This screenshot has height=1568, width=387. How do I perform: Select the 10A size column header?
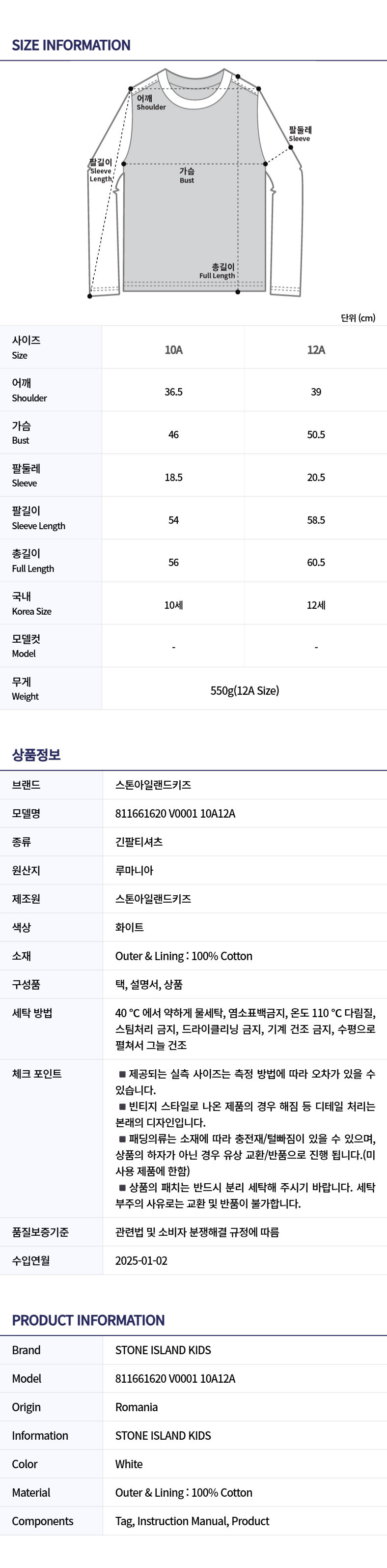coord(173,349)
